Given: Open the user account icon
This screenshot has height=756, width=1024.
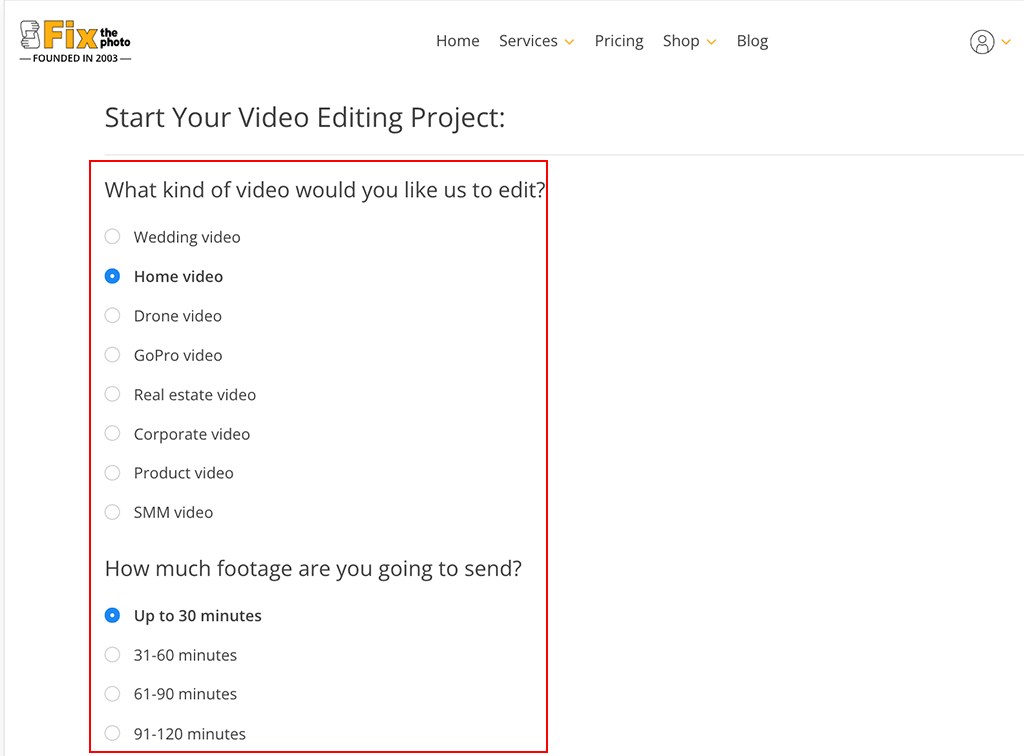Looking at the screenshot, I should click(982, 42).
